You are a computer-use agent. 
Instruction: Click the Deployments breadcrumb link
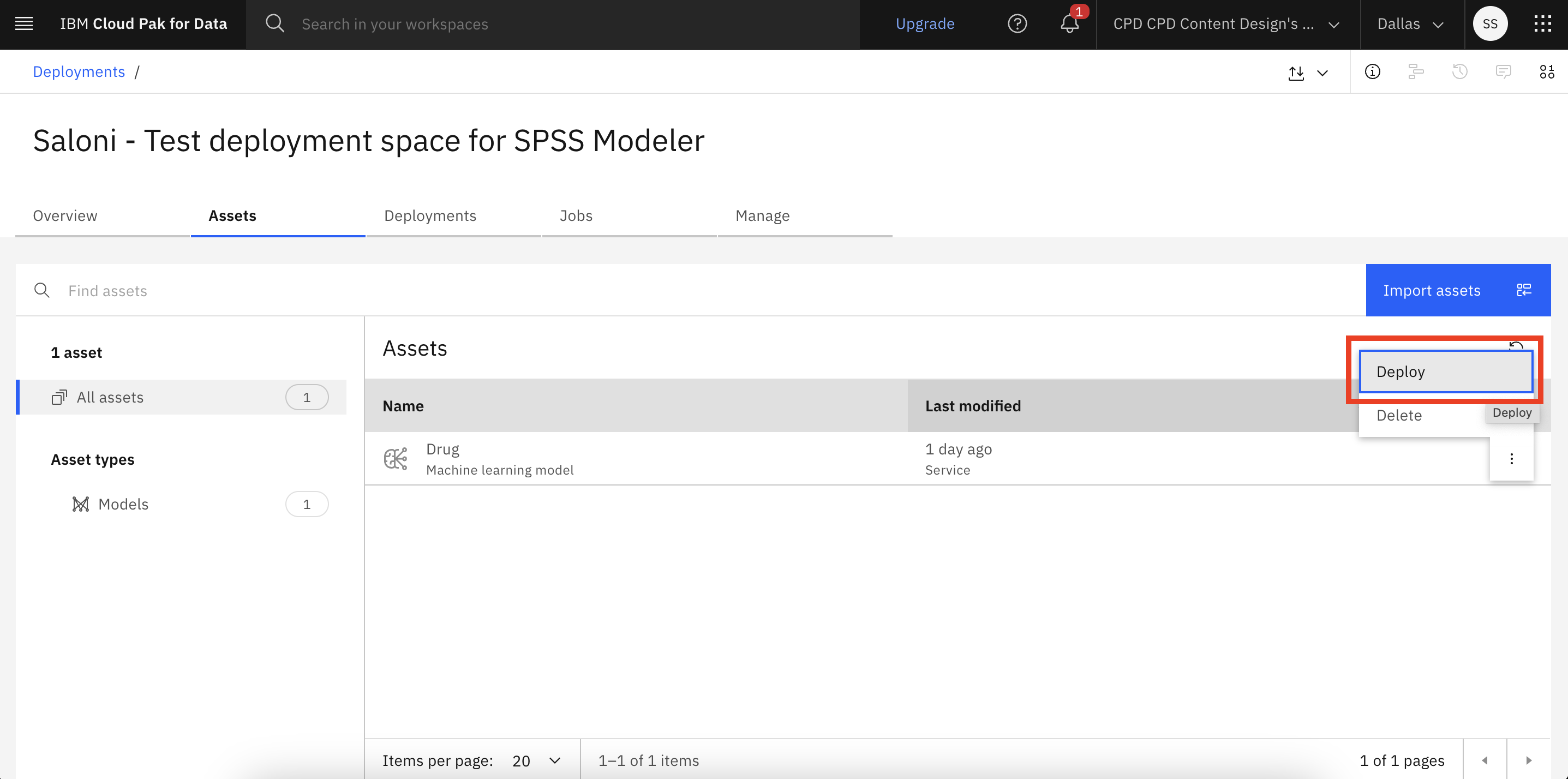click(x=78, y=71)
